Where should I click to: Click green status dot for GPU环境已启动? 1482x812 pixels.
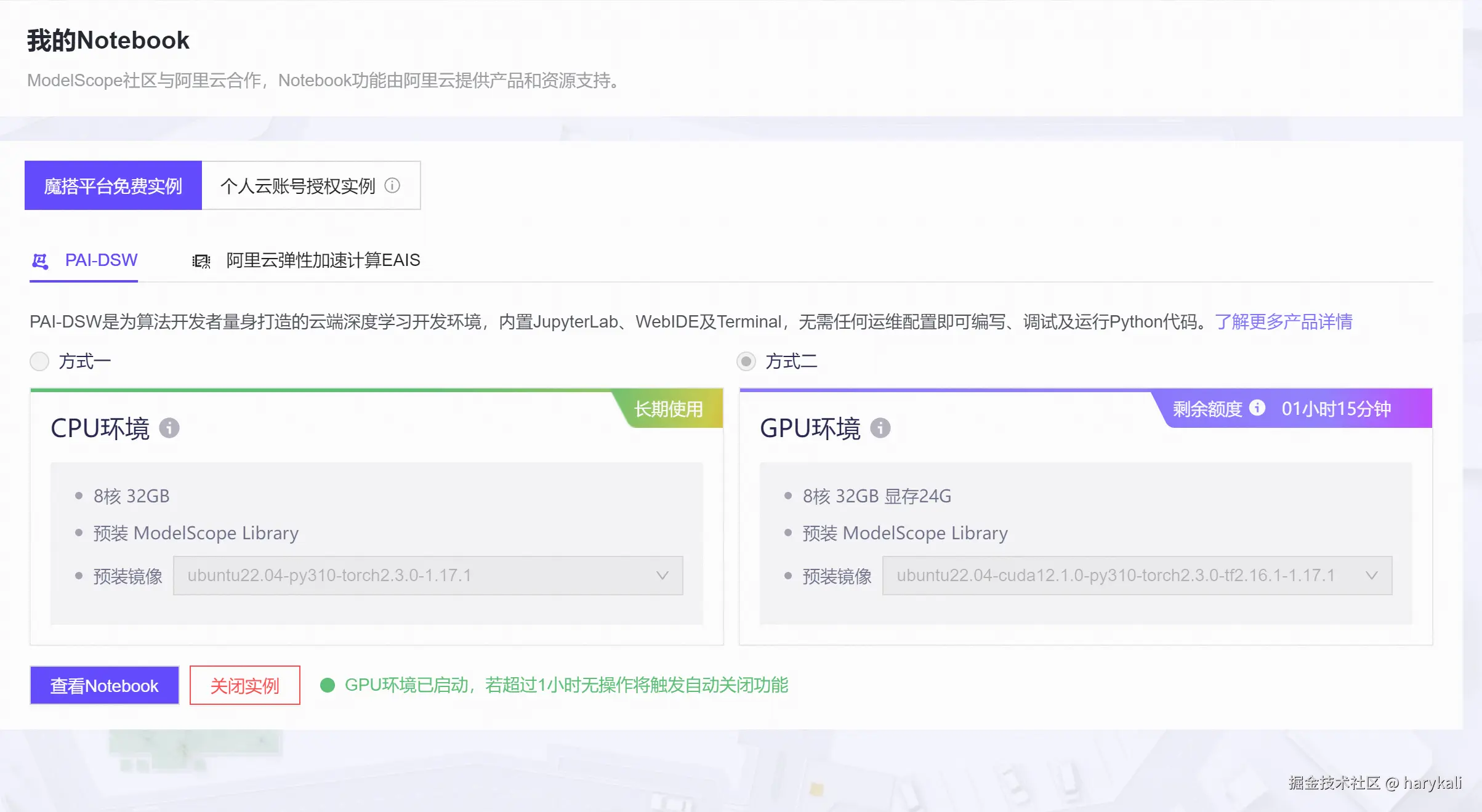coord(328,685)
